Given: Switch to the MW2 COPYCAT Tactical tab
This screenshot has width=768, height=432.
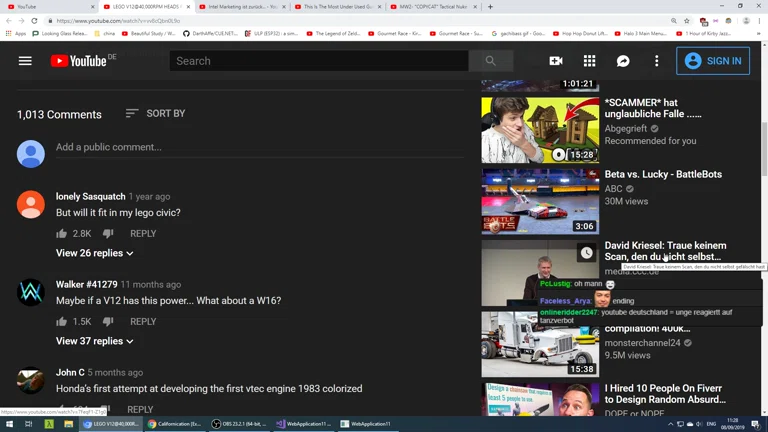Looking at the screenshot, I should (433, 7).
